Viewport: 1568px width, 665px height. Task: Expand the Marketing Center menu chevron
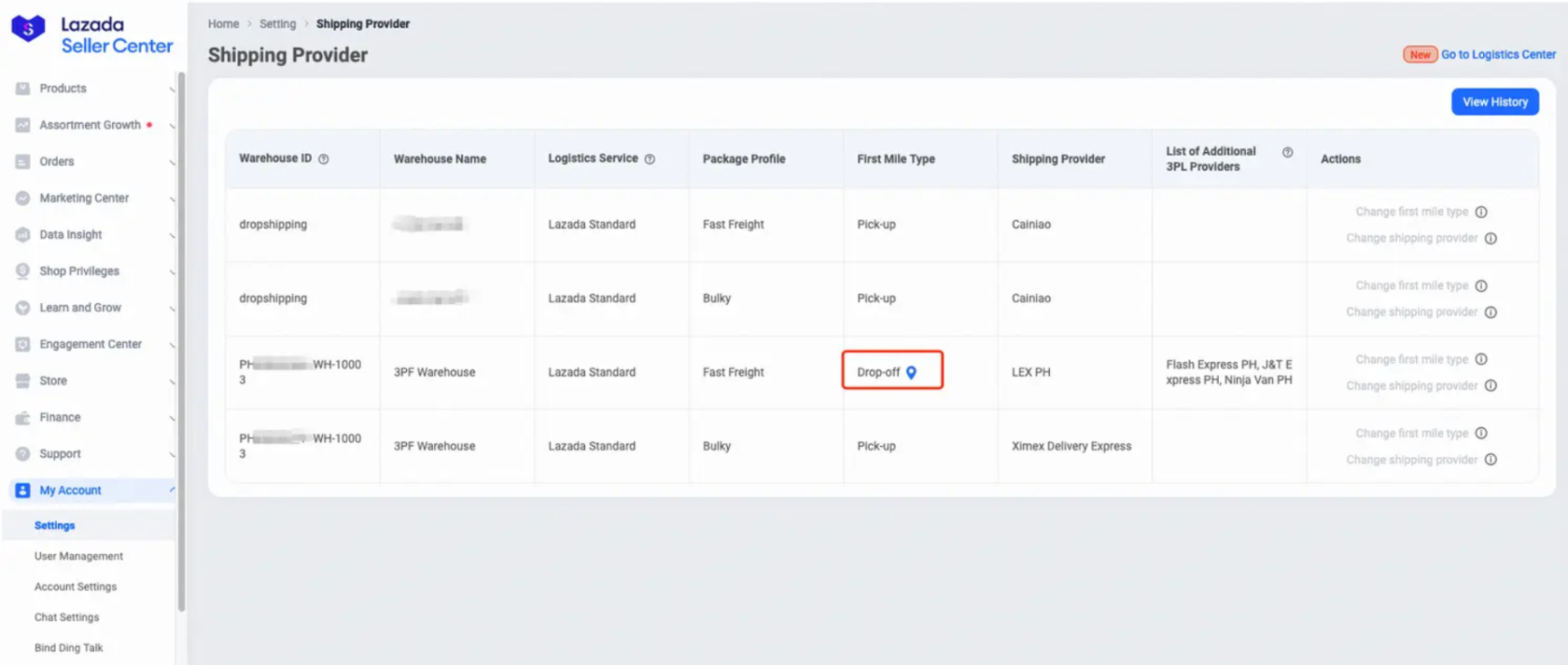pos(172,199)
